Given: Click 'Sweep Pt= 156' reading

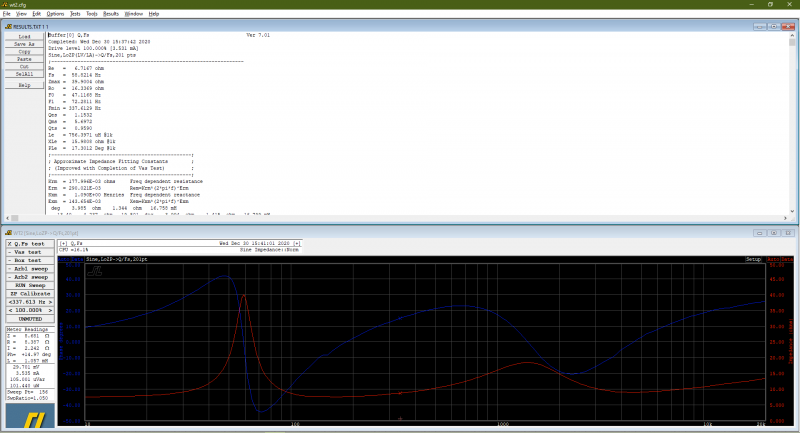Looking at the screenshot, I should tap(28, 392).
